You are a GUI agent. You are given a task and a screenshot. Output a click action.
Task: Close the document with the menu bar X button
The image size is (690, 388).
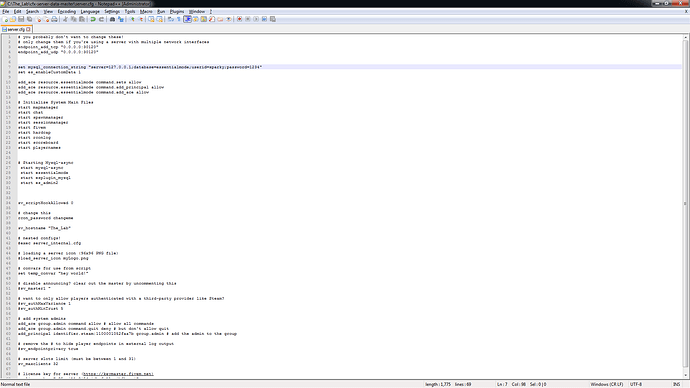(686, 11)
